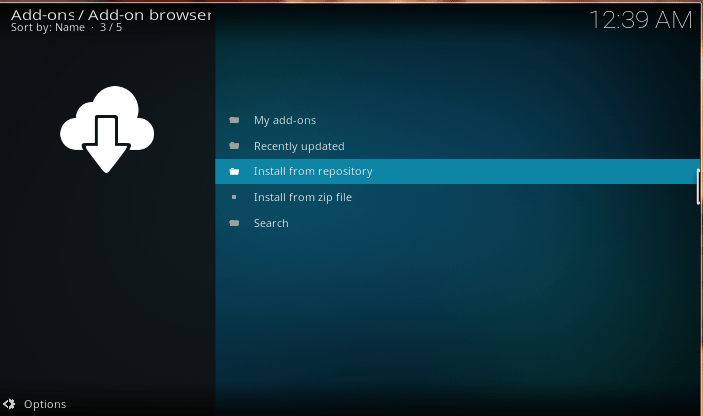The height and width of the screenshot is (416, 703).
Task: Click the small square icon beside Install from zip file
Action: pos(234,197)
